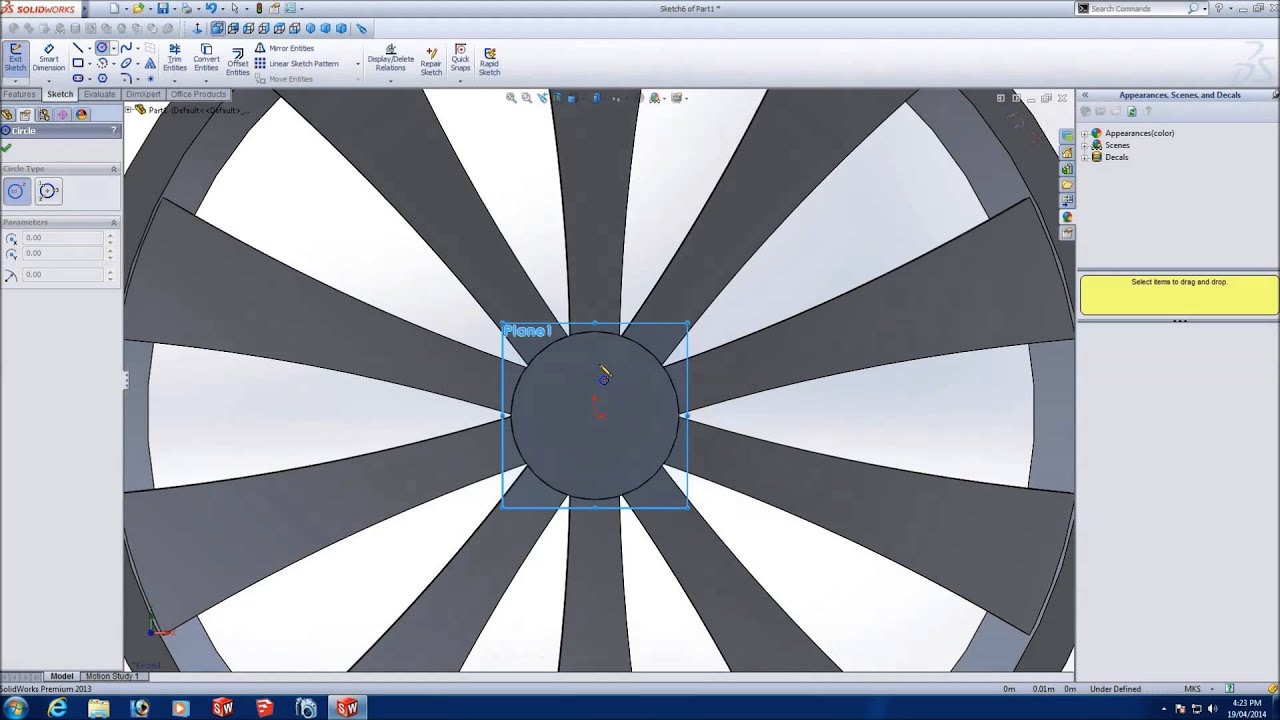Image resolution: width=1280 pixels, height=720 pixels.
Task: Collapse the Circle Type section
Action: tap(113, 169)
